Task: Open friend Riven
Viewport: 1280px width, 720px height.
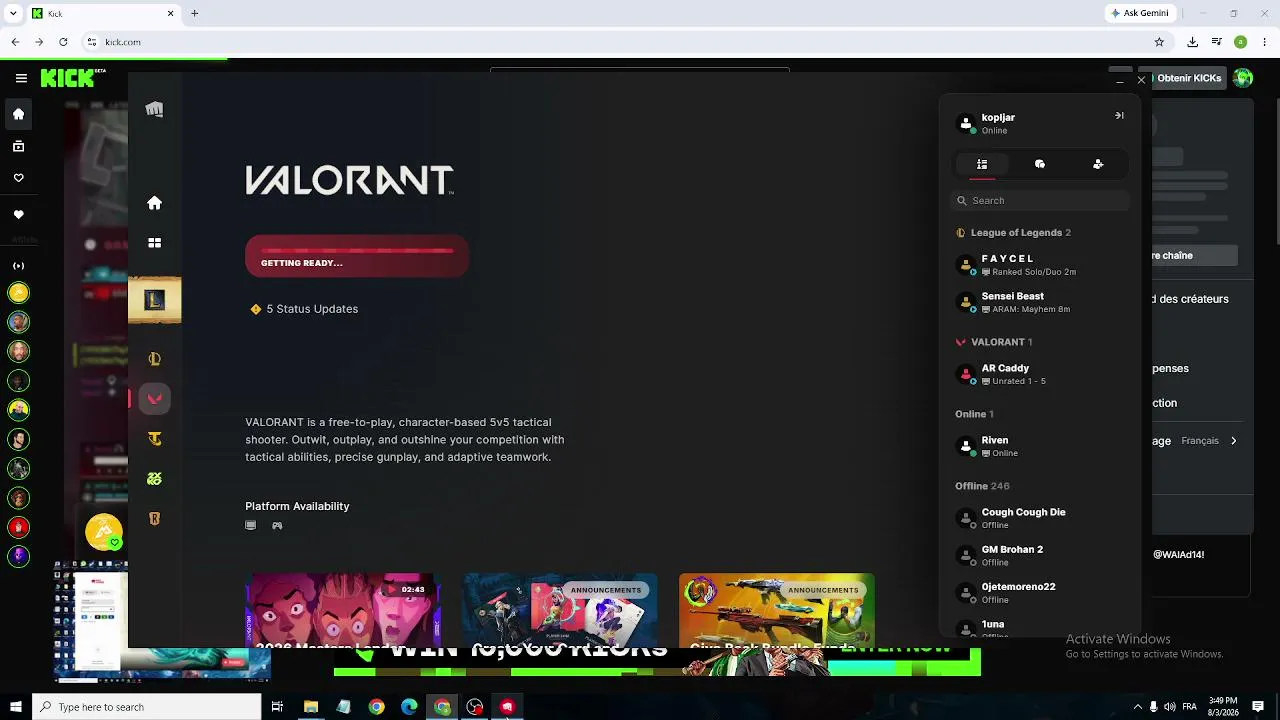Action: tap(1040, 446)
